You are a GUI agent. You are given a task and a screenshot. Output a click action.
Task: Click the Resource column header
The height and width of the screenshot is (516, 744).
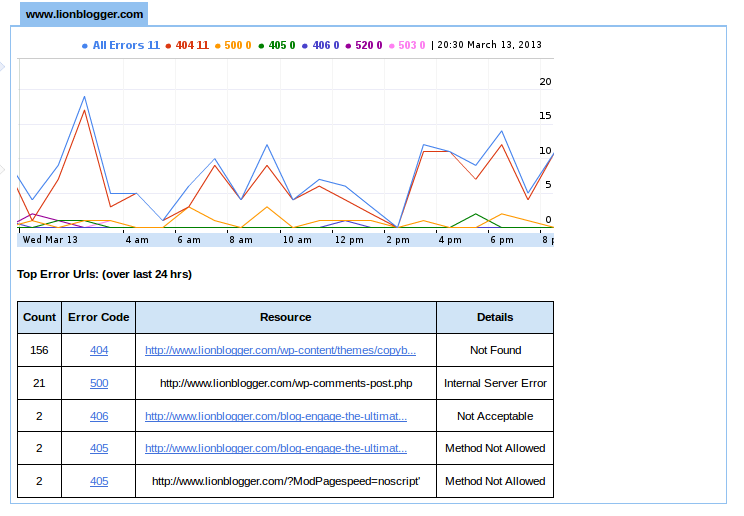[285, 317]
